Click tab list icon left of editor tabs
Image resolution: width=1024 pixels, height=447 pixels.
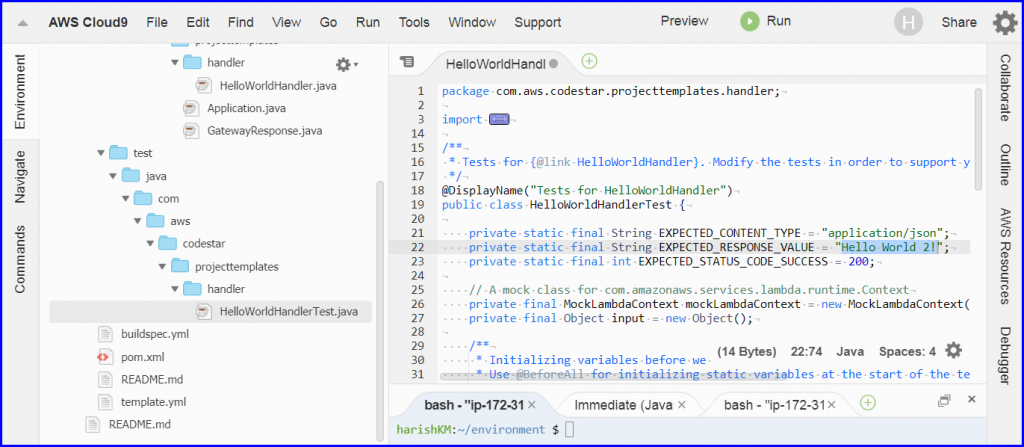[x=406, y=62]
